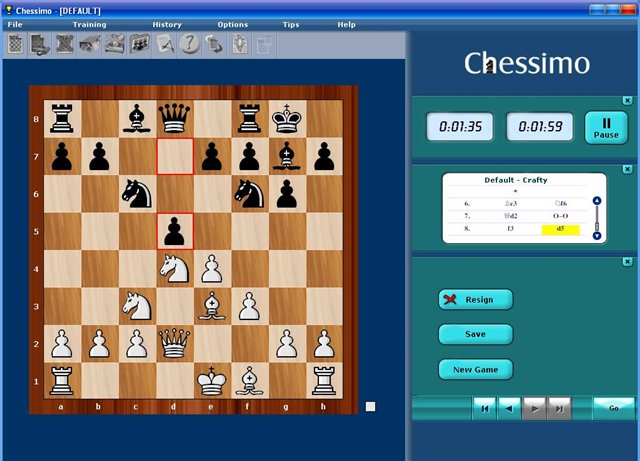Click the chessboard icon at the toolbar's start
The height and width of the screenshot is (461, 640).
click(x=15, y=44)
